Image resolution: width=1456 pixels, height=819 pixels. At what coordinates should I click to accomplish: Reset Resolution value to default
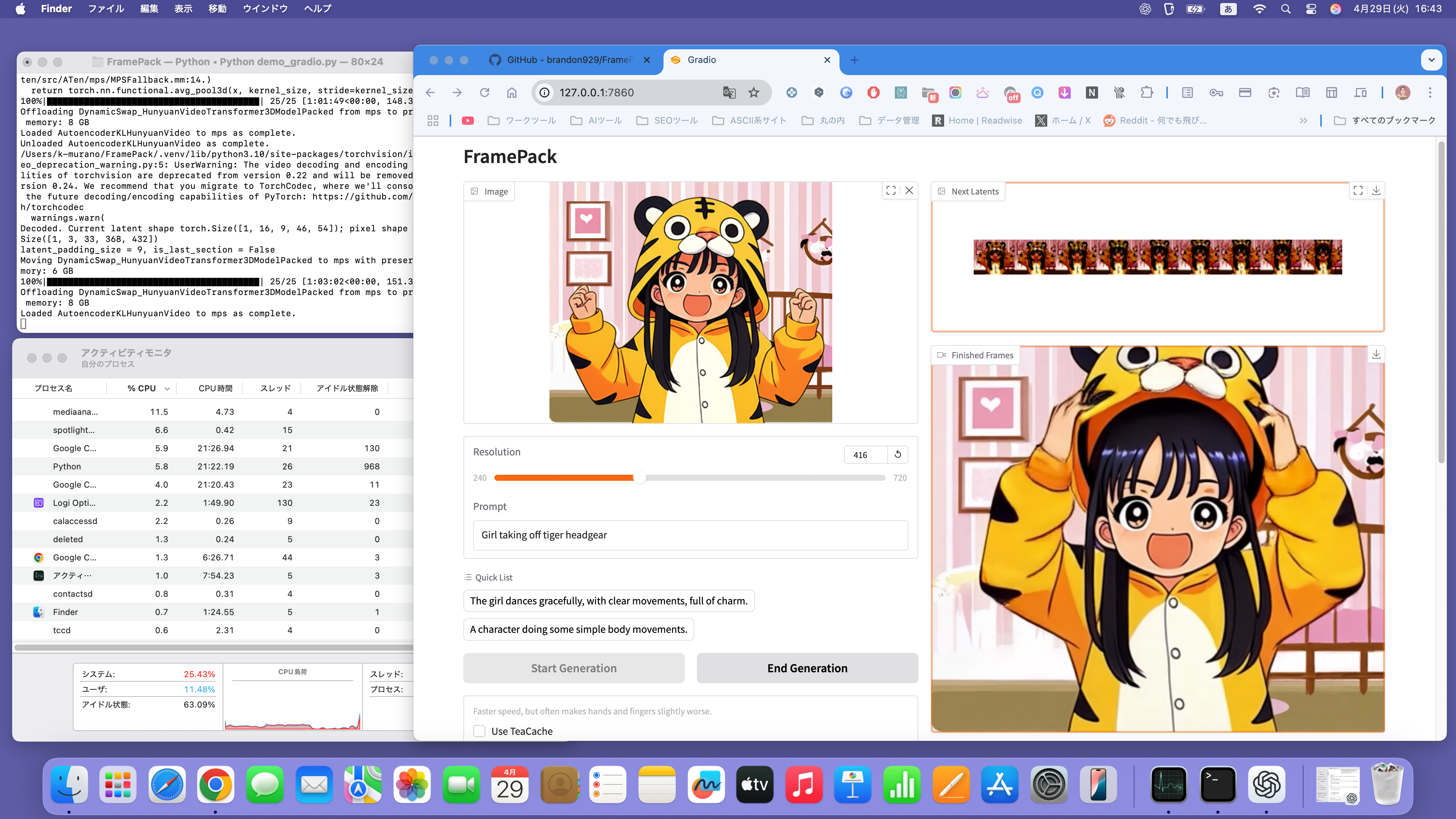click(897, 455)
